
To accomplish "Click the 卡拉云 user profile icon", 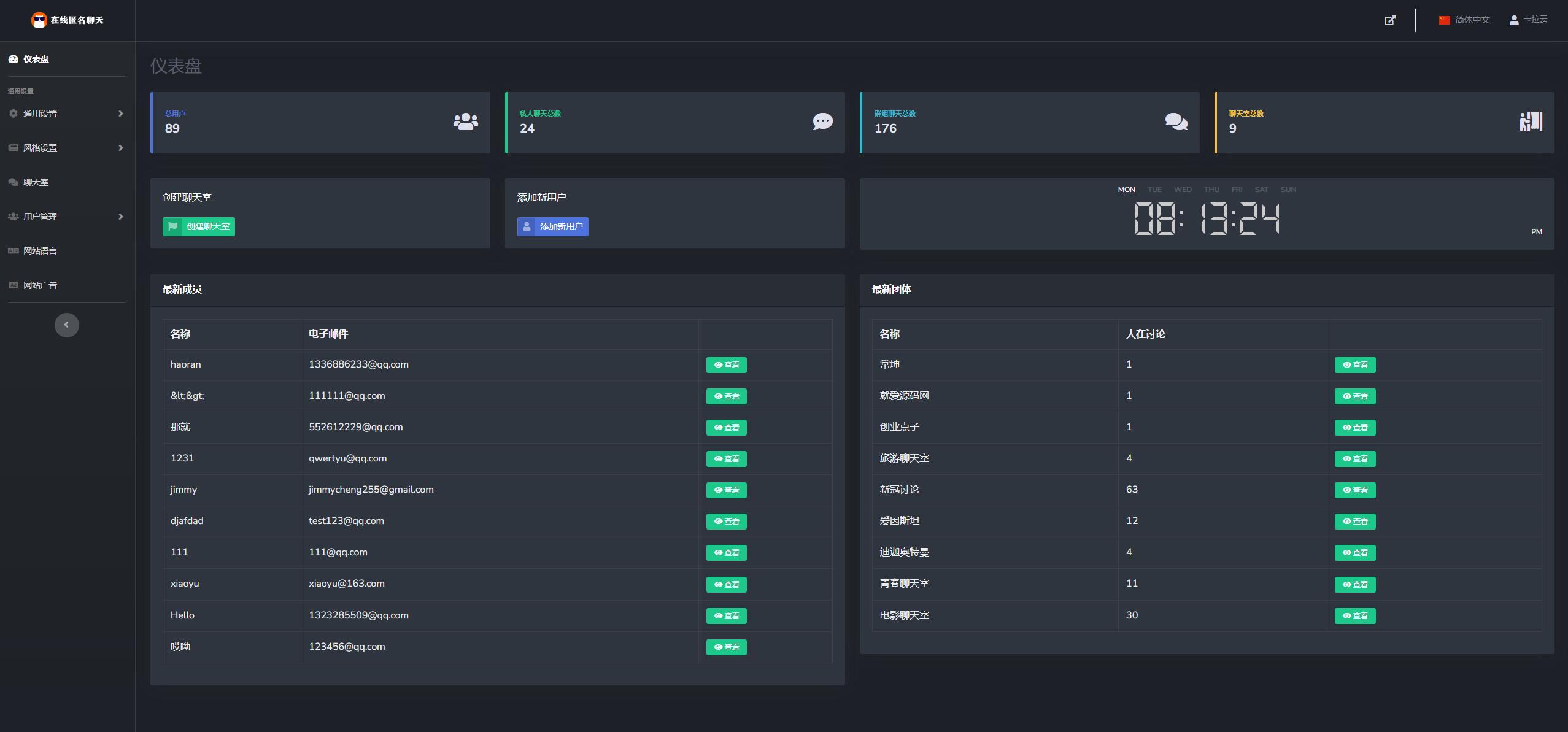I will (1514, 20).
